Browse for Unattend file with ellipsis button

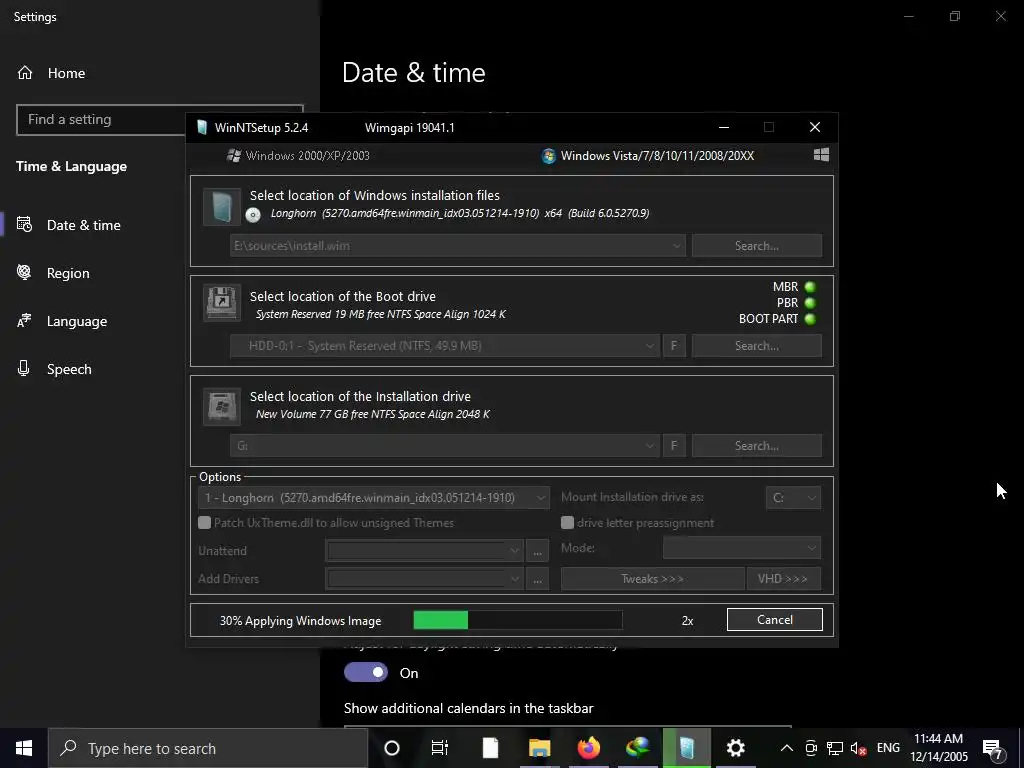click(x=537, y=551)
